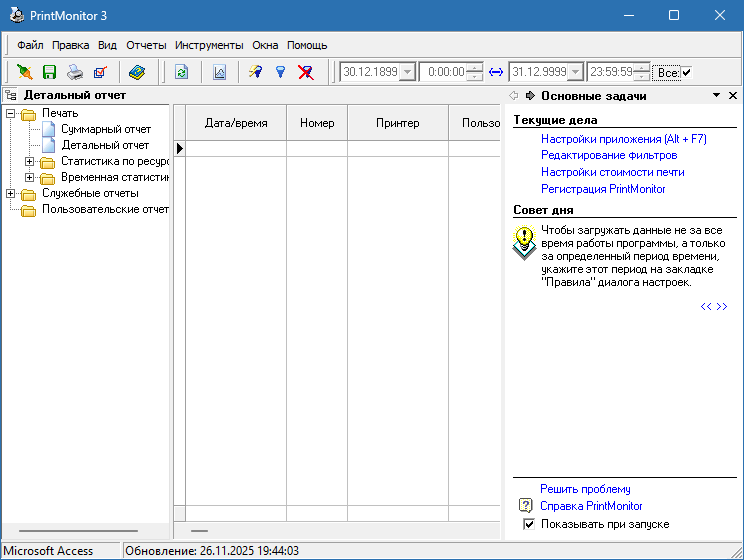744x560 pixels.
Task: Select Пользовательские отчеты folder in tree
Action: pos(105,209)
